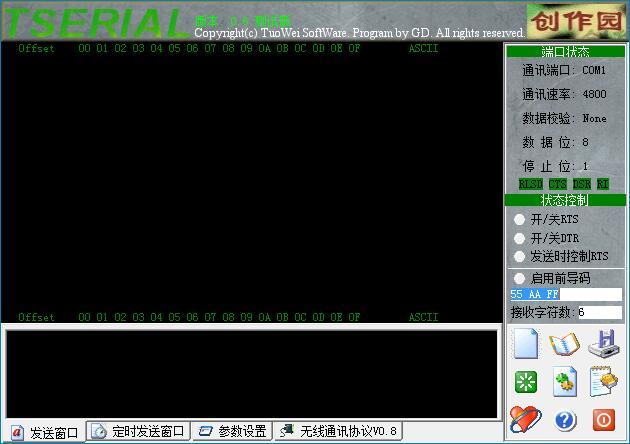Click the RI status indicator
This screenshot has height=444, width=630.
pyautogui.click(x=603, y=184)
